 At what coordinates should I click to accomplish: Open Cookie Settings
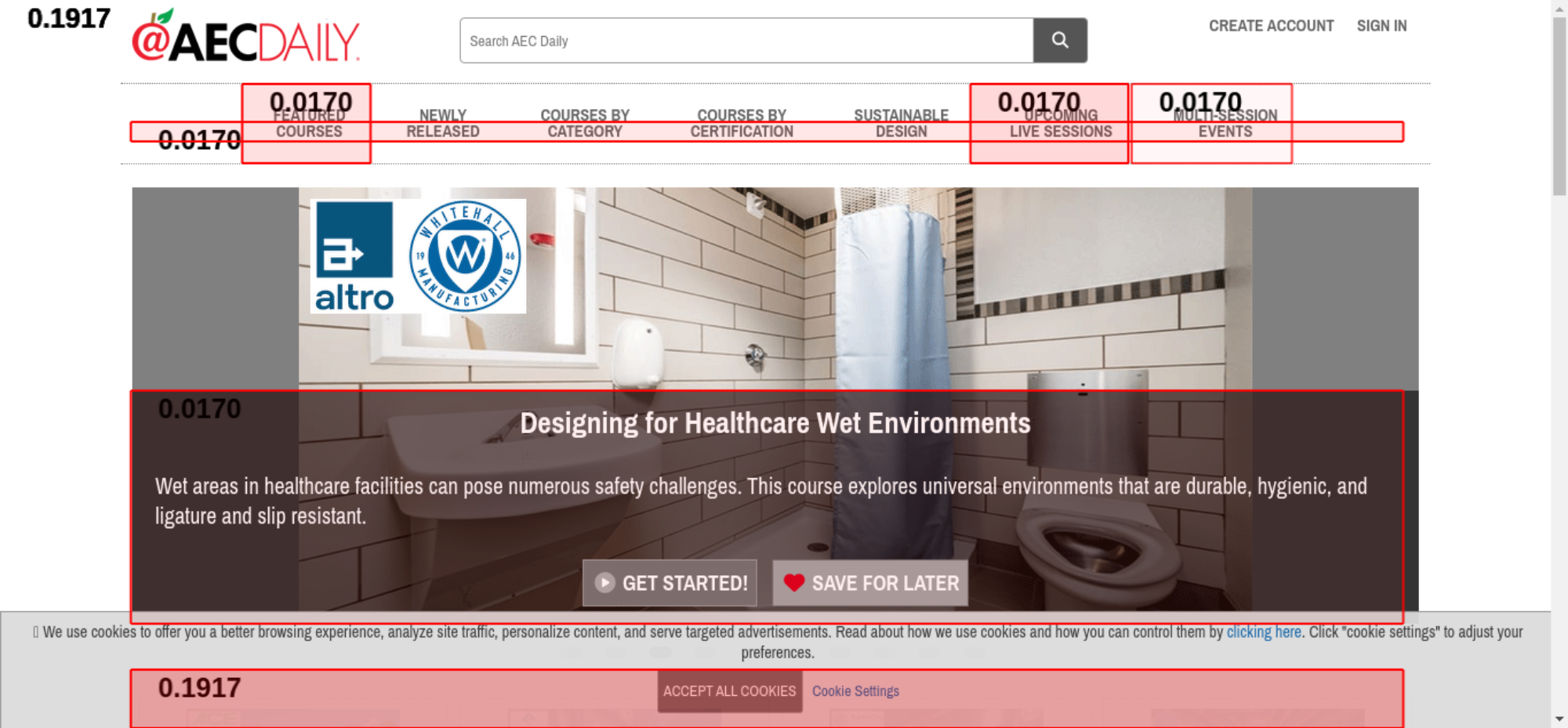(855, 691)
